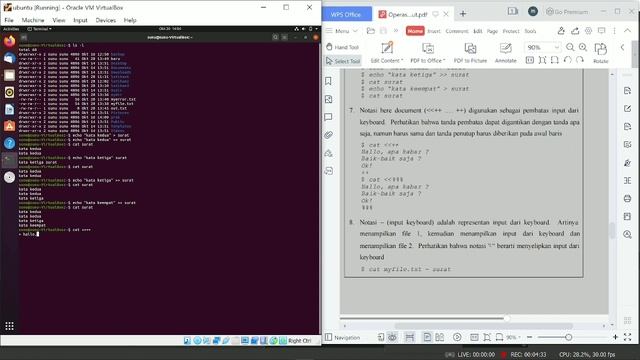Viewport: 640px width, 360px height.
Task: Switch to the Insert ribbon tab
Action: click(434, 31)
